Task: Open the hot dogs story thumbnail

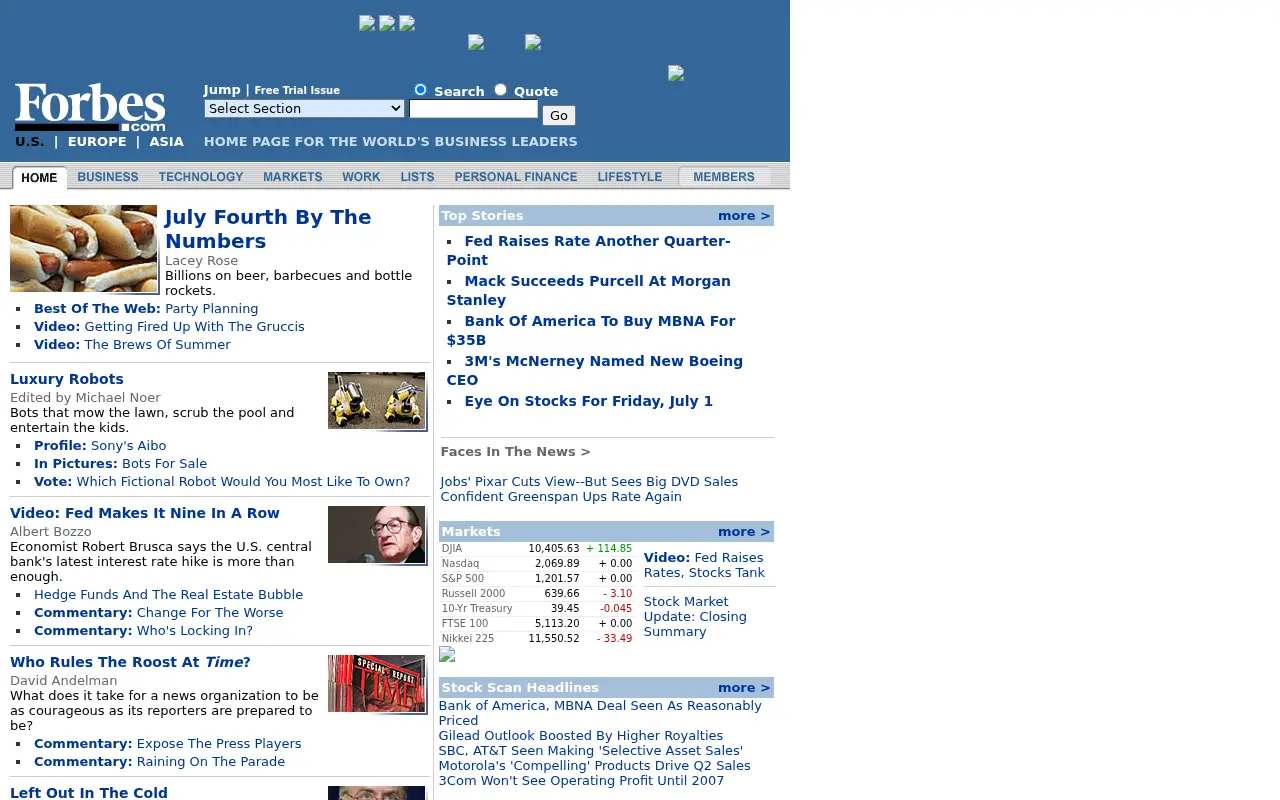Action: pos(84,249)
